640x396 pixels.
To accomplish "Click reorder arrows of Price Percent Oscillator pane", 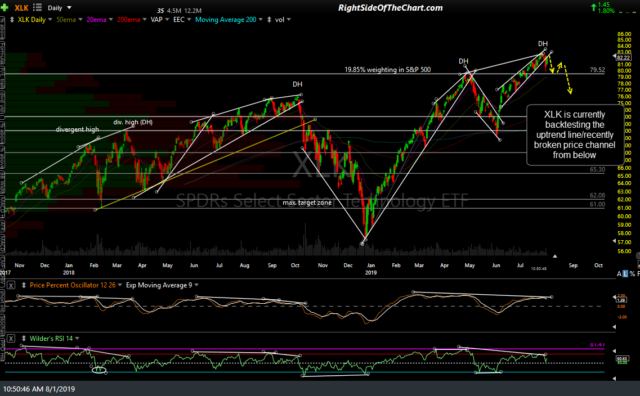I will (24, 285).
